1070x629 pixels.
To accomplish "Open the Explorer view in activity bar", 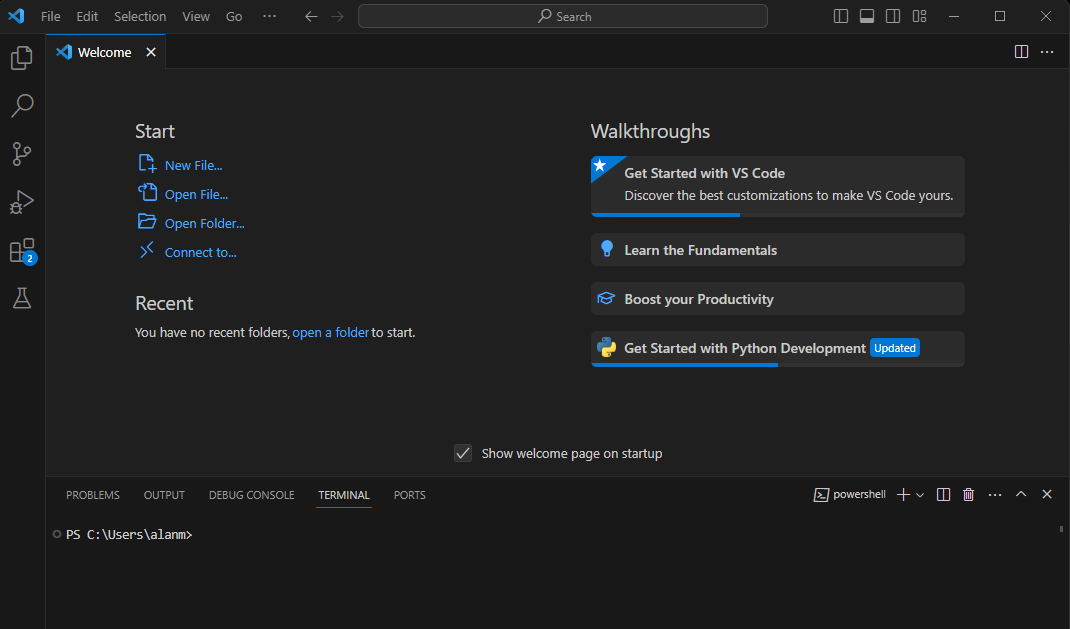I will pos(22,58).
